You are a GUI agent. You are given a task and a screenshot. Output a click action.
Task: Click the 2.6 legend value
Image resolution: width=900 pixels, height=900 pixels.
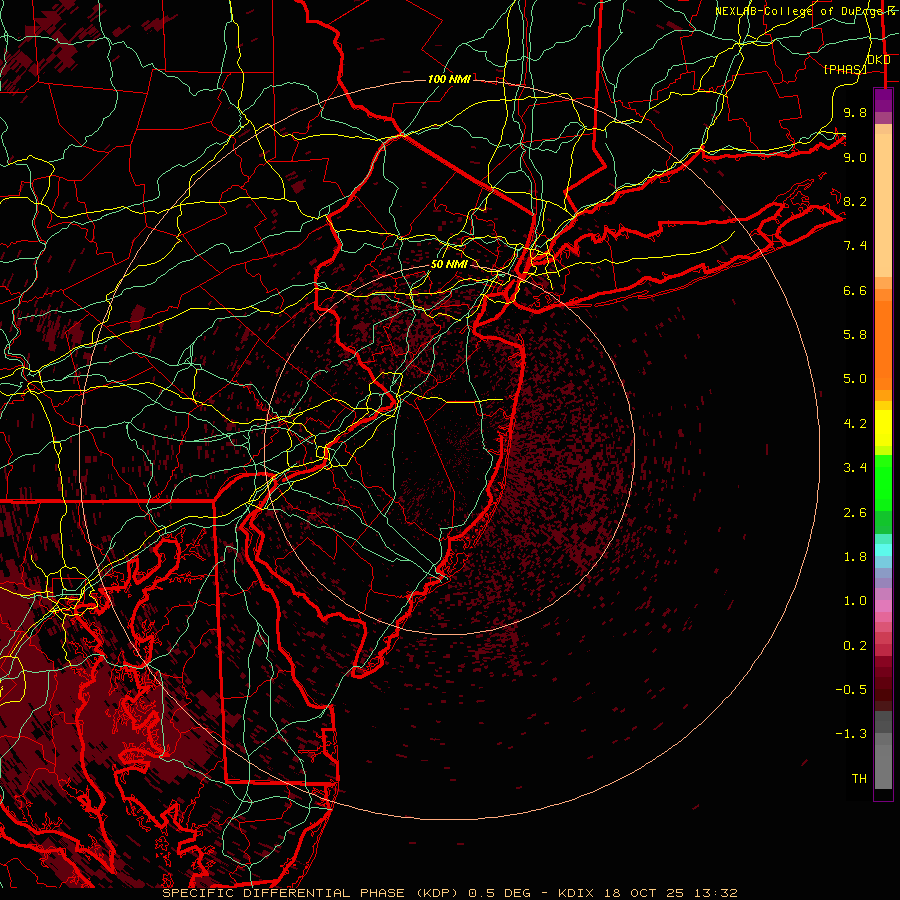click(x=855, y=513)
